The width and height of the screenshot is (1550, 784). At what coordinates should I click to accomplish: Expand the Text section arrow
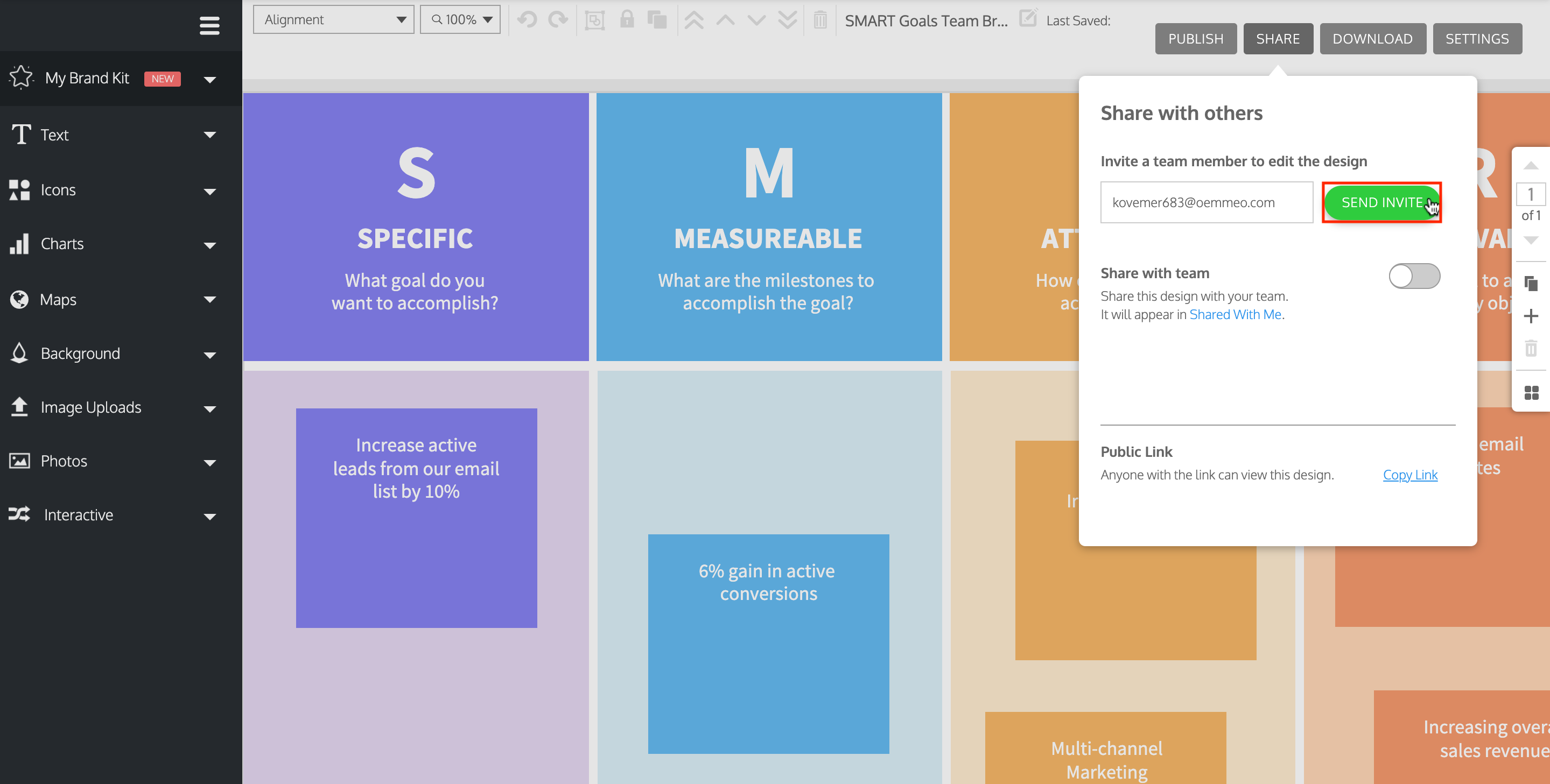pyautogui.click(x=210, y=135)
